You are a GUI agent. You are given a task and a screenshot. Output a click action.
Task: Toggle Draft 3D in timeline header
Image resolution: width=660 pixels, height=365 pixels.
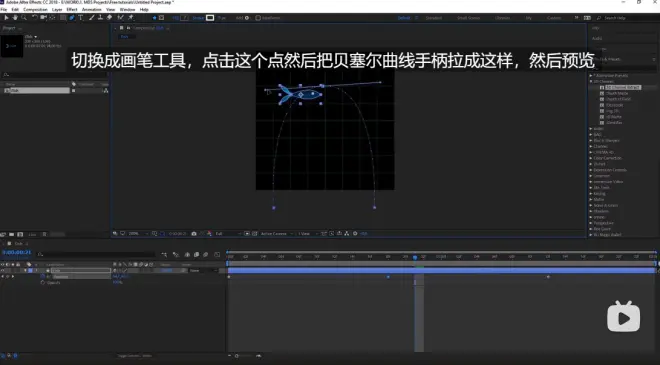click(x=176, y=255)
